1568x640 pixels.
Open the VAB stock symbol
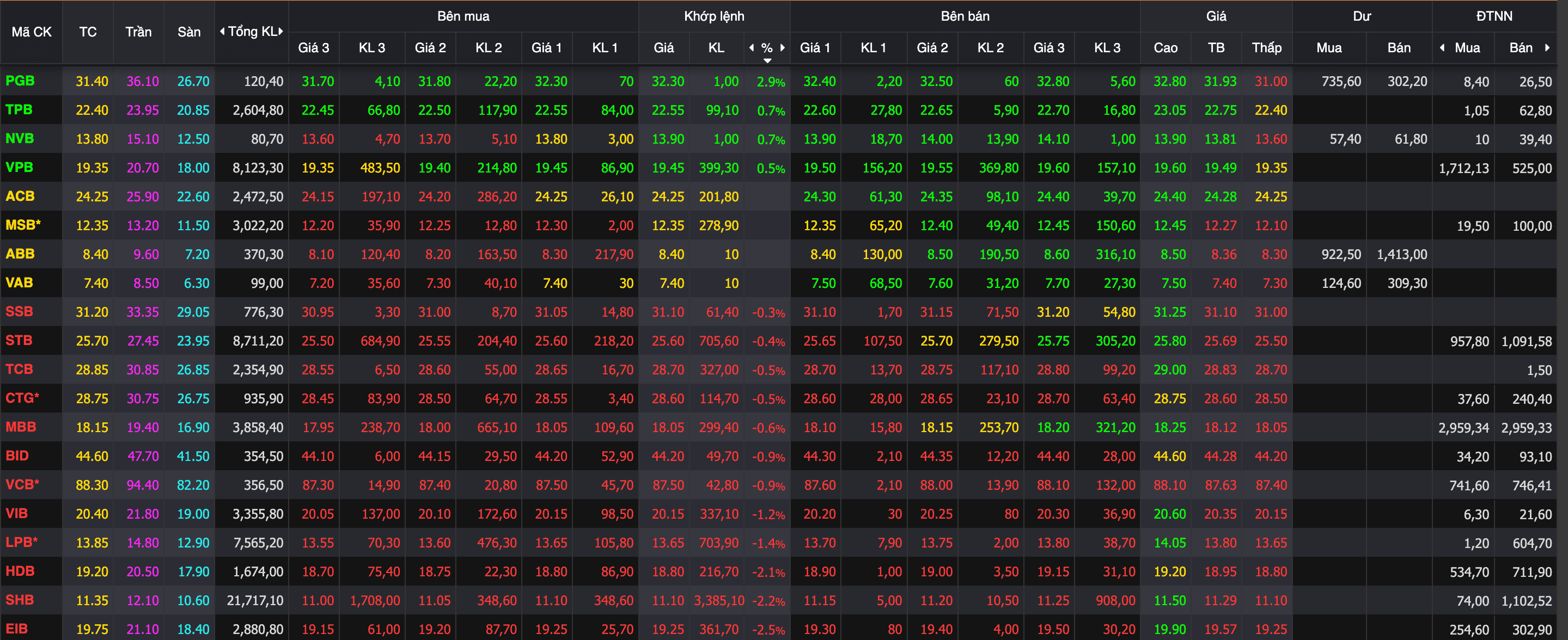coord(19,283)
